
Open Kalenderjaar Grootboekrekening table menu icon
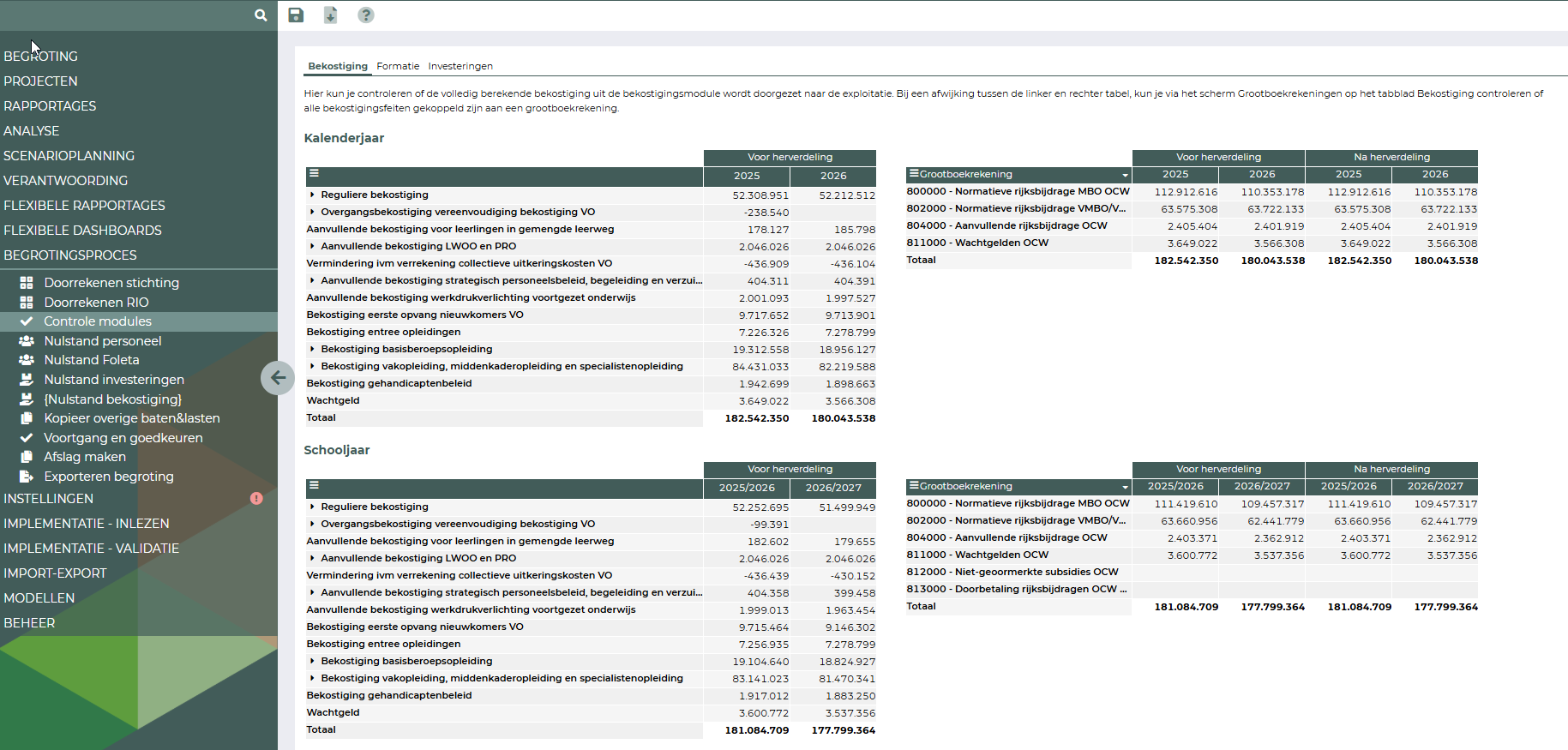coord(914,174)
